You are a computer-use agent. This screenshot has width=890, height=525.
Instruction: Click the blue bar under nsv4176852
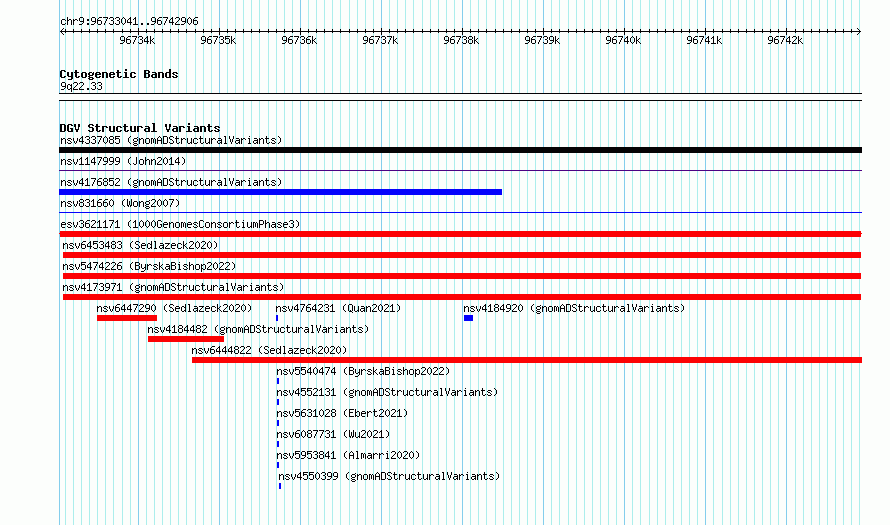point(280,192)
